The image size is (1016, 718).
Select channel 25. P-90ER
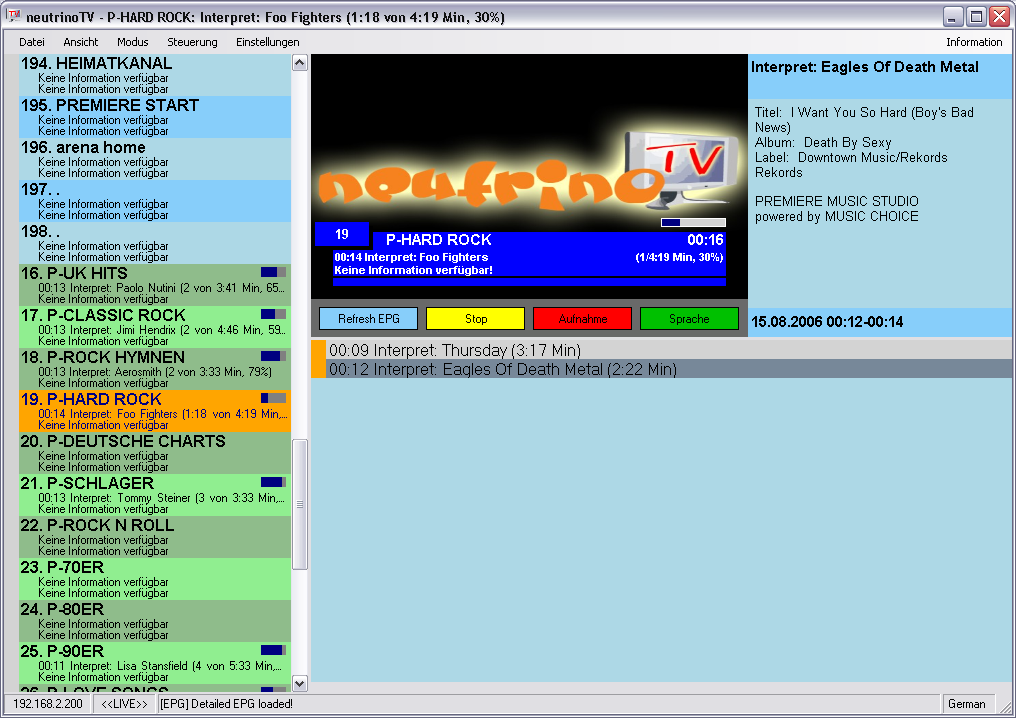(x=155, y=664)
